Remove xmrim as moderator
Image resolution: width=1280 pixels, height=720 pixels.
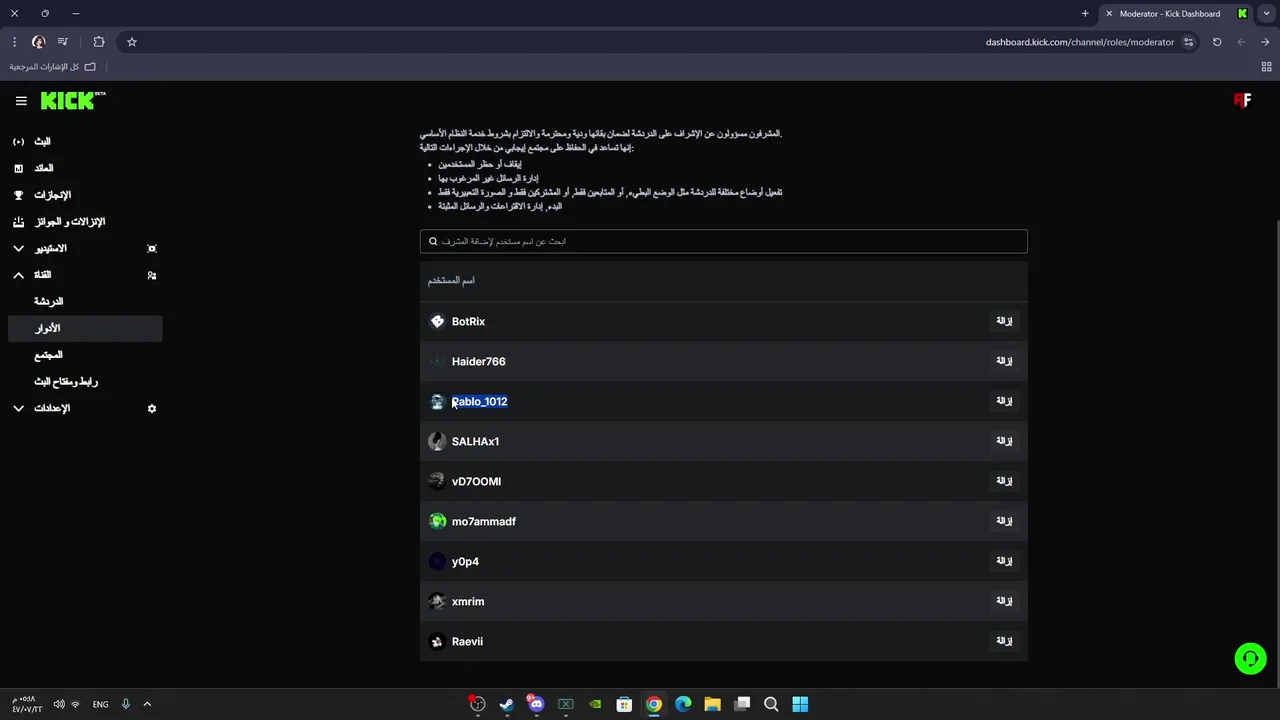pos(1004,601)
